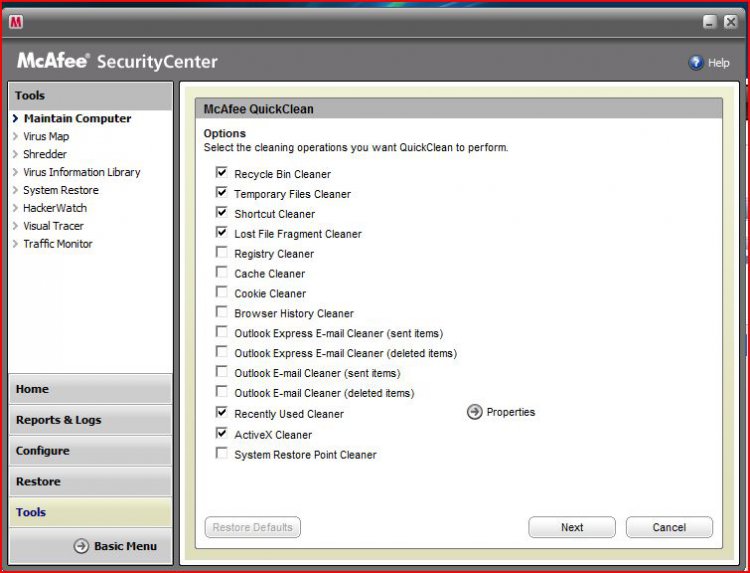The height and width of the screenshot is (573, 750).
Task: Uncheck Recycle Bin Cleaner
Action: click(221, 172)
